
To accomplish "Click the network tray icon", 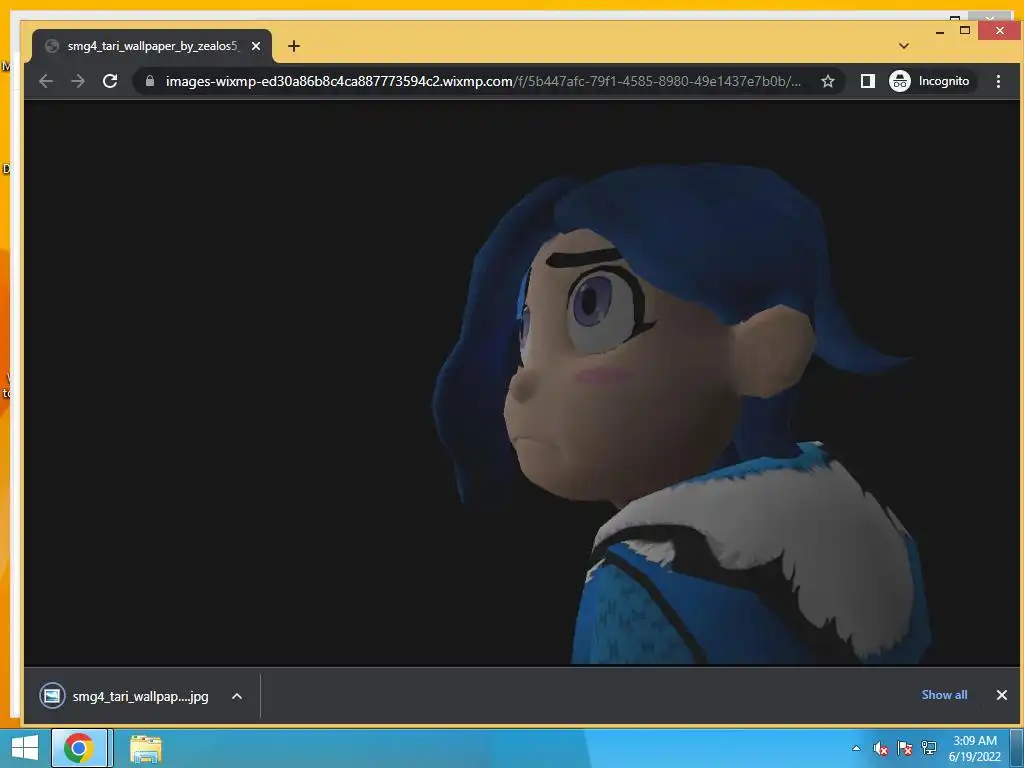I will click(x=929, y=748).
